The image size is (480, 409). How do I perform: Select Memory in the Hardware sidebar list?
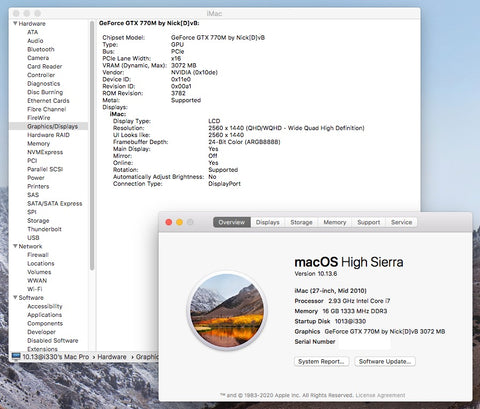click(x=38, y=143)
